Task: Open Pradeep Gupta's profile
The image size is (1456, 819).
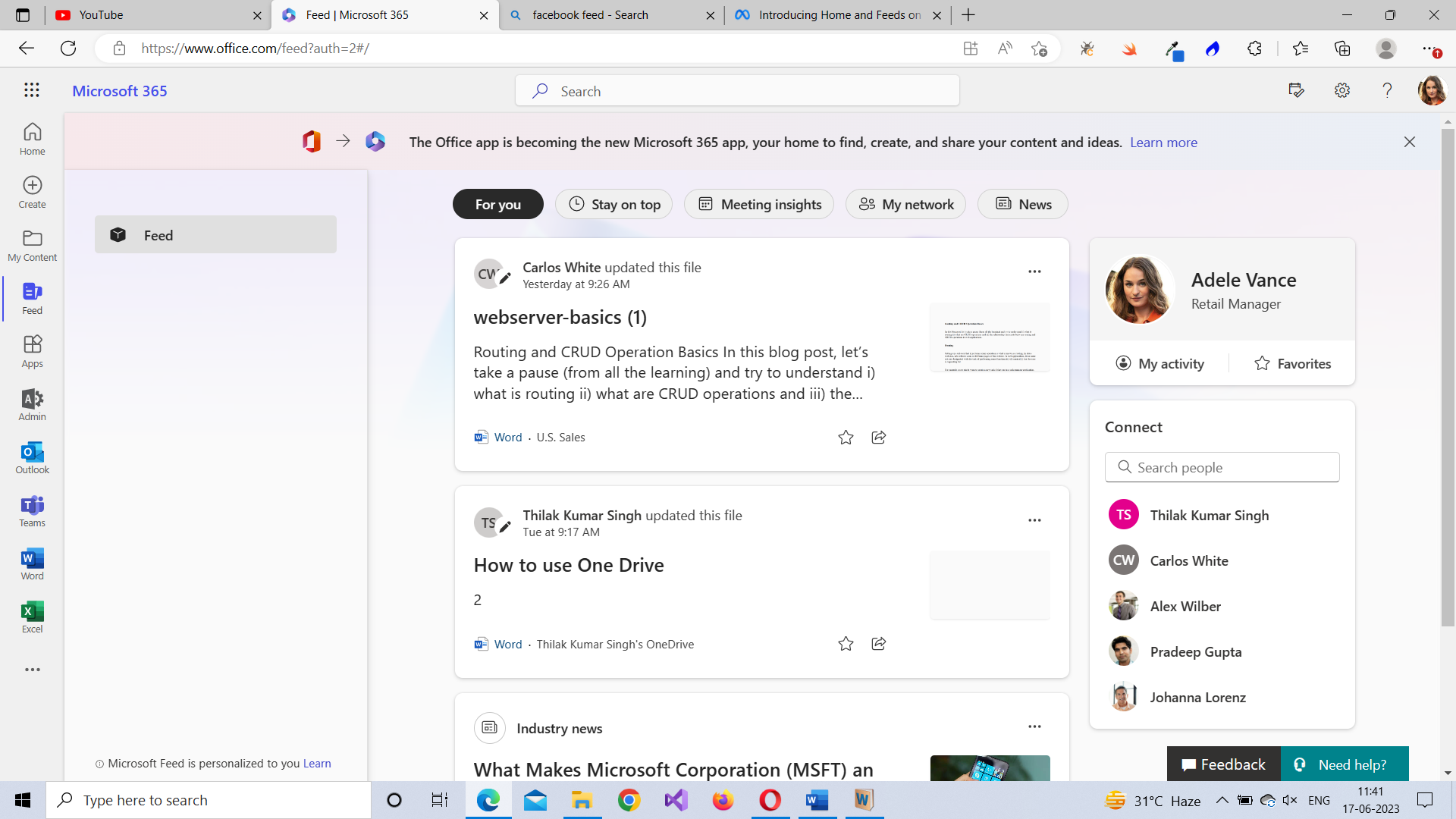Action: (1175, 651)
